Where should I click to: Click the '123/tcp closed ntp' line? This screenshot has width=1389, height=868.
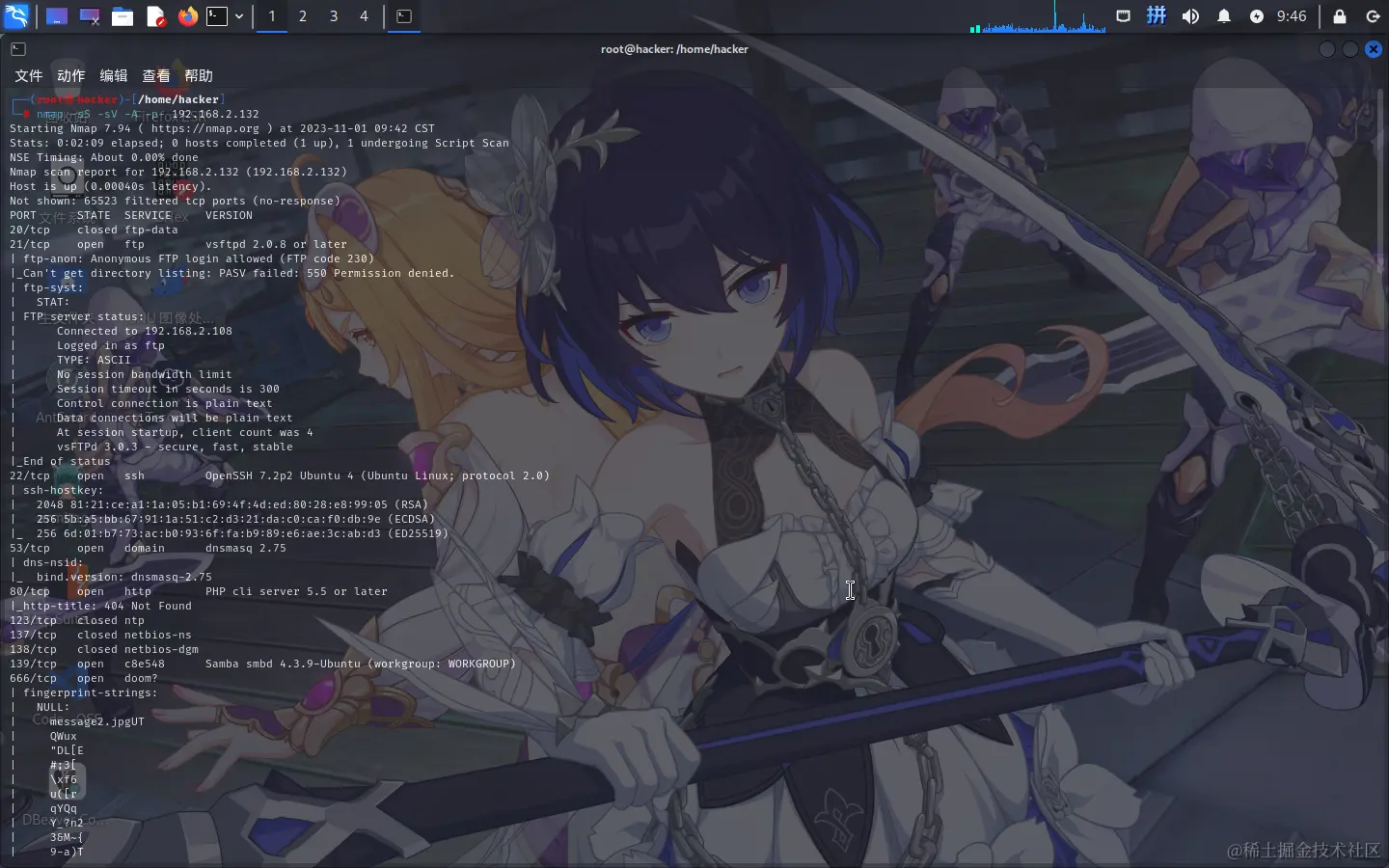(77, 620)
